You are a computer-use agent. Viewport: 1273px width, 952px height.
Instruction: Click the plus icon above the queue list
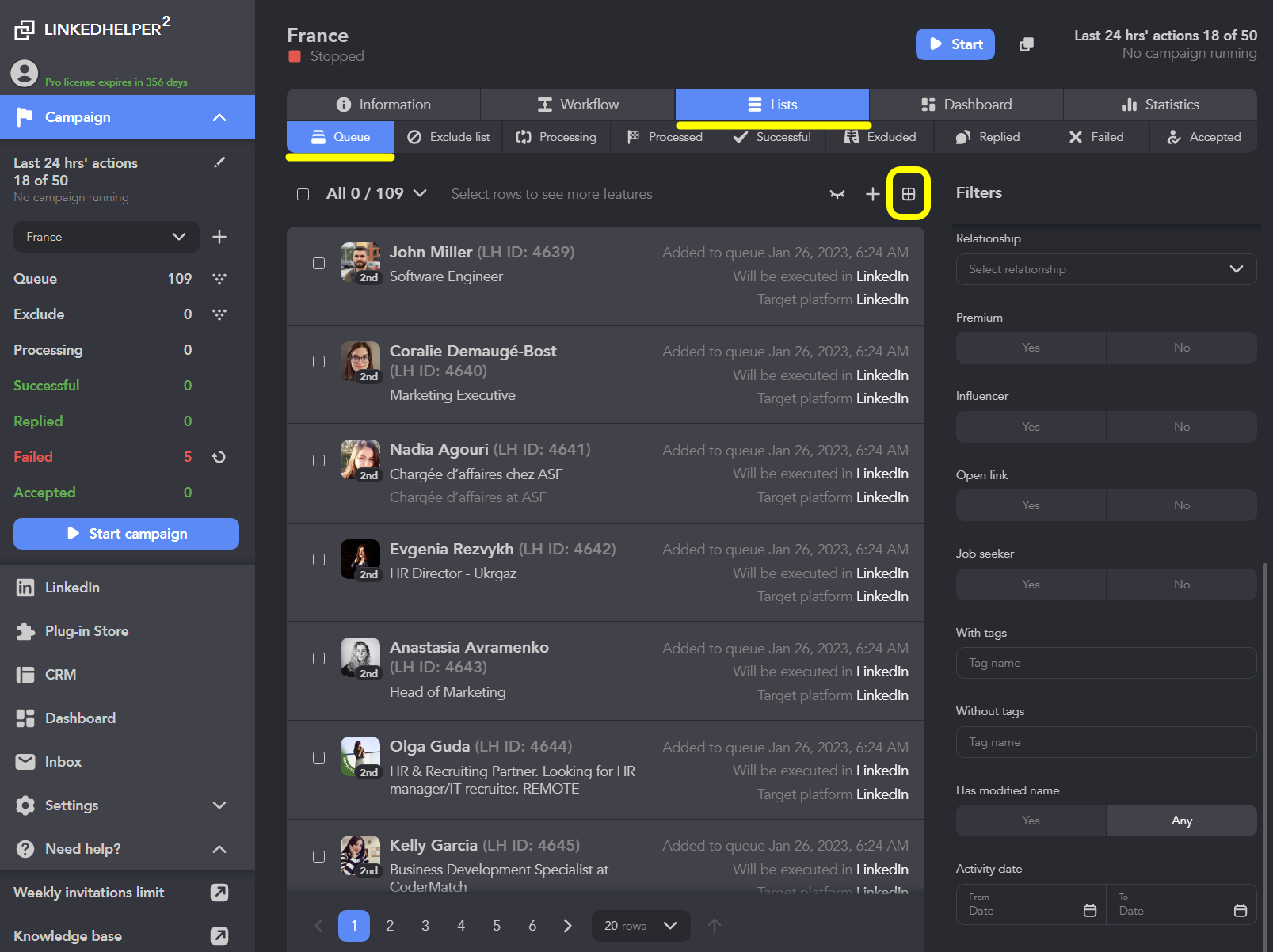click(873, 194)
